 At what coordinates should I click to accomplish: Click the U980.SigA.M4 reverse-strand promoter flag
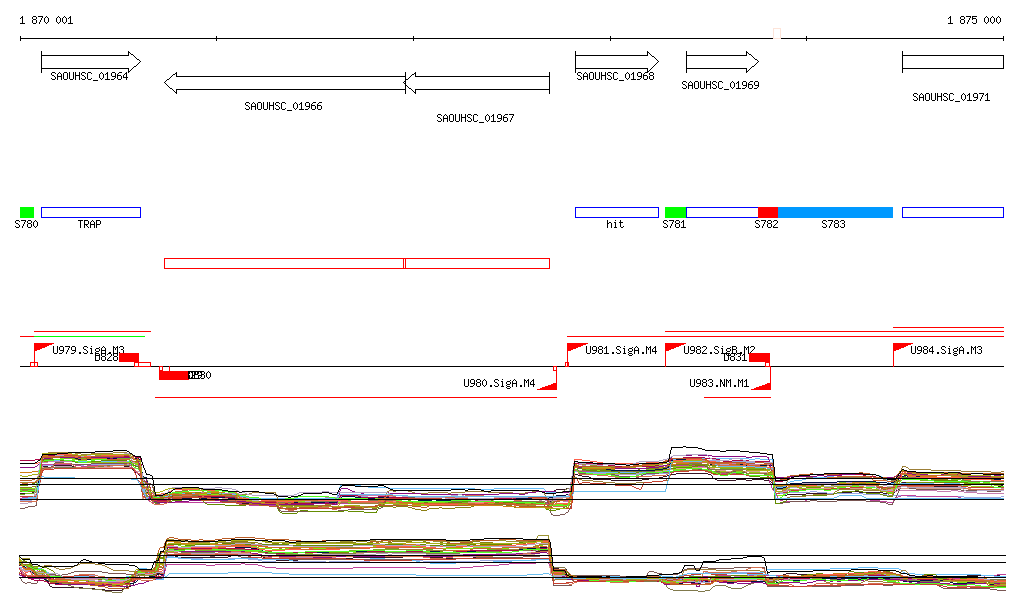coord(547,385)
